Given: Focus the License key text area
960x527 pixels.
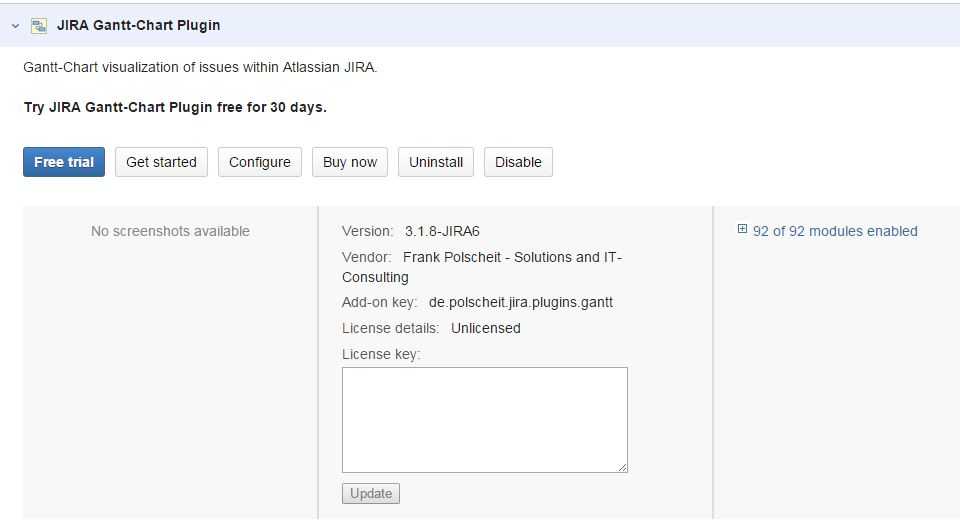Looking at the screenshot, I should [485, 420].
